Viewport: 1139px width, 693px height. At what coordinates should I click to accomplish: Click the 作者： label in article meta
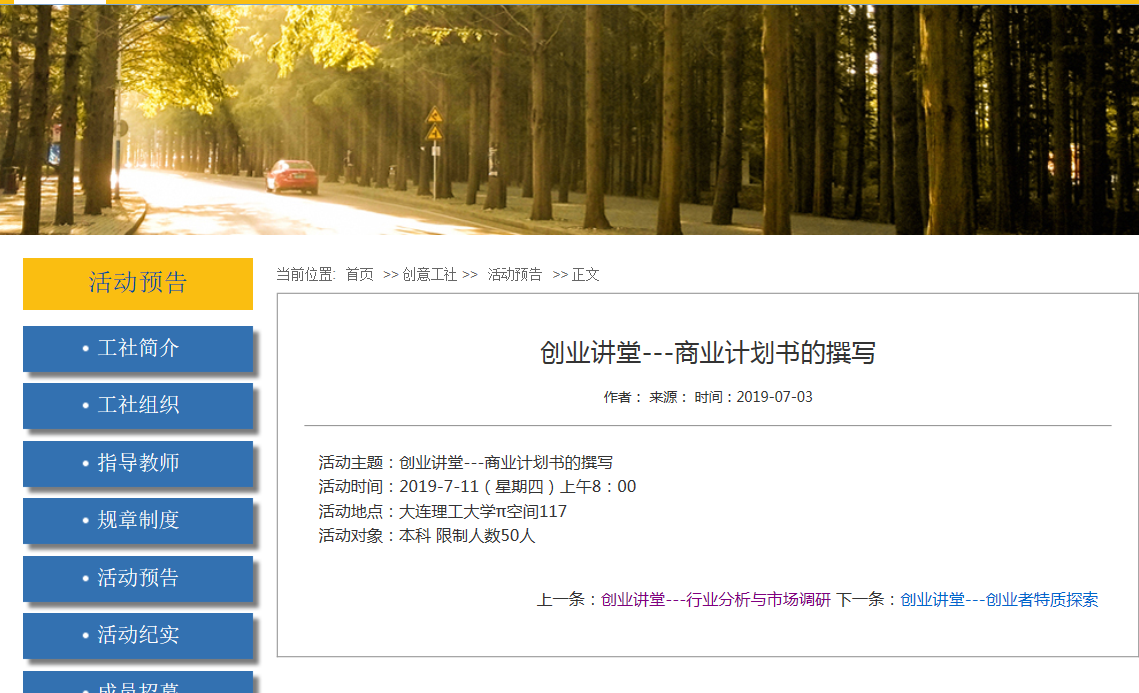[x=623, y=397]
